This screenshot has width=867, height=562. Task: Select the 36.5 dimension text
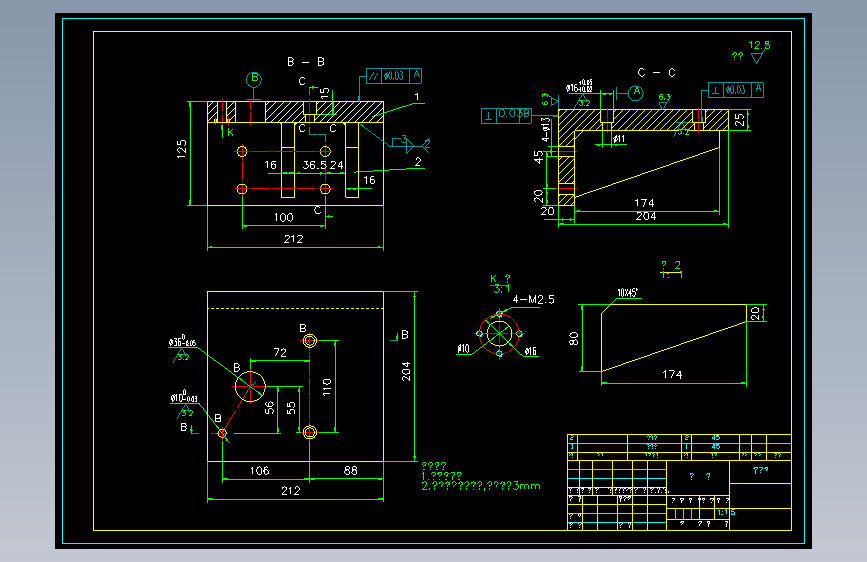point(315,165)
